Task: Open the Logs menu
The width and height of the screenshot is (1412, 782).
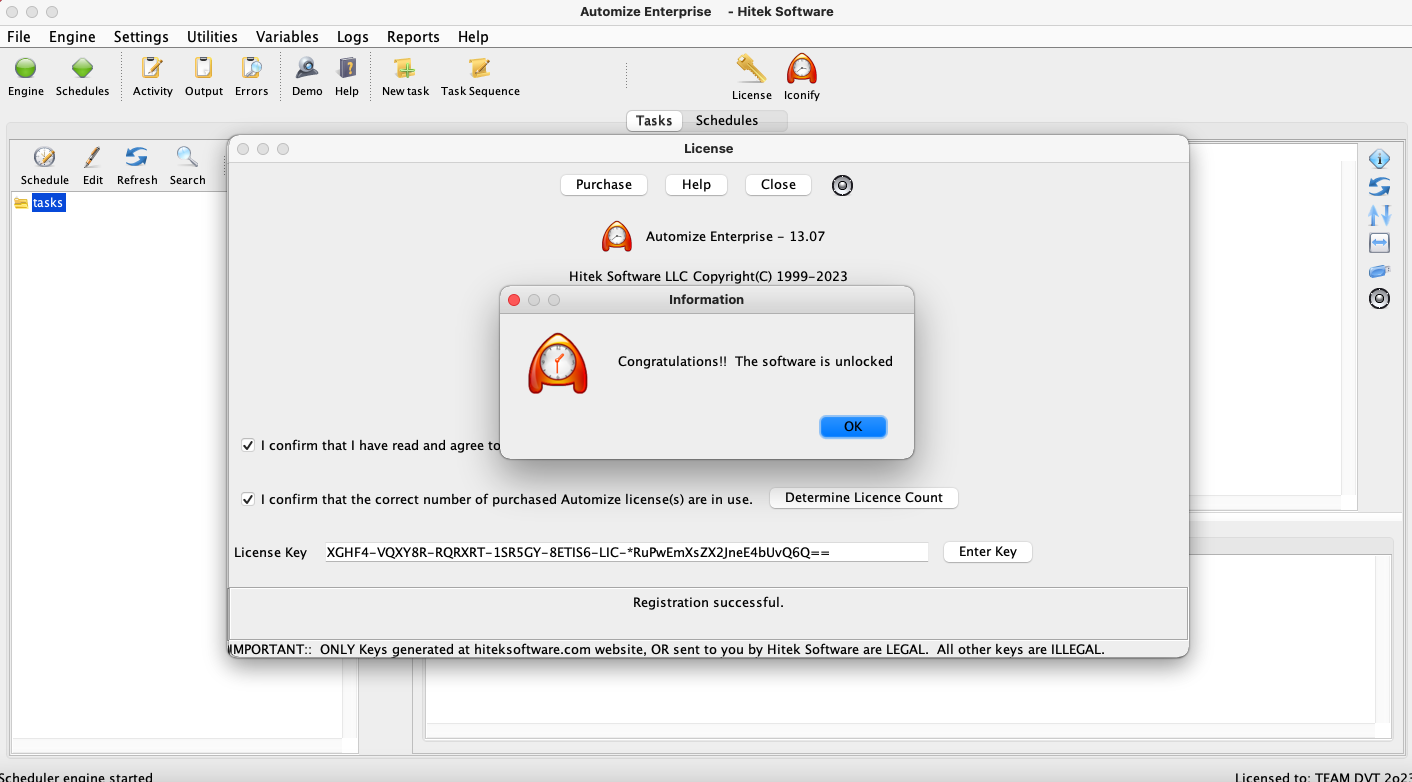Action: click(353, 37)
